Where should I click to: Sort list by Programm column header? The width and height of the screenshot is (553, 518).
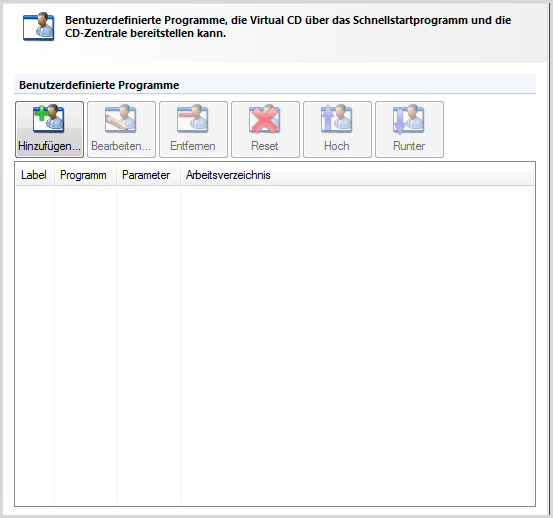coord(85,175)
